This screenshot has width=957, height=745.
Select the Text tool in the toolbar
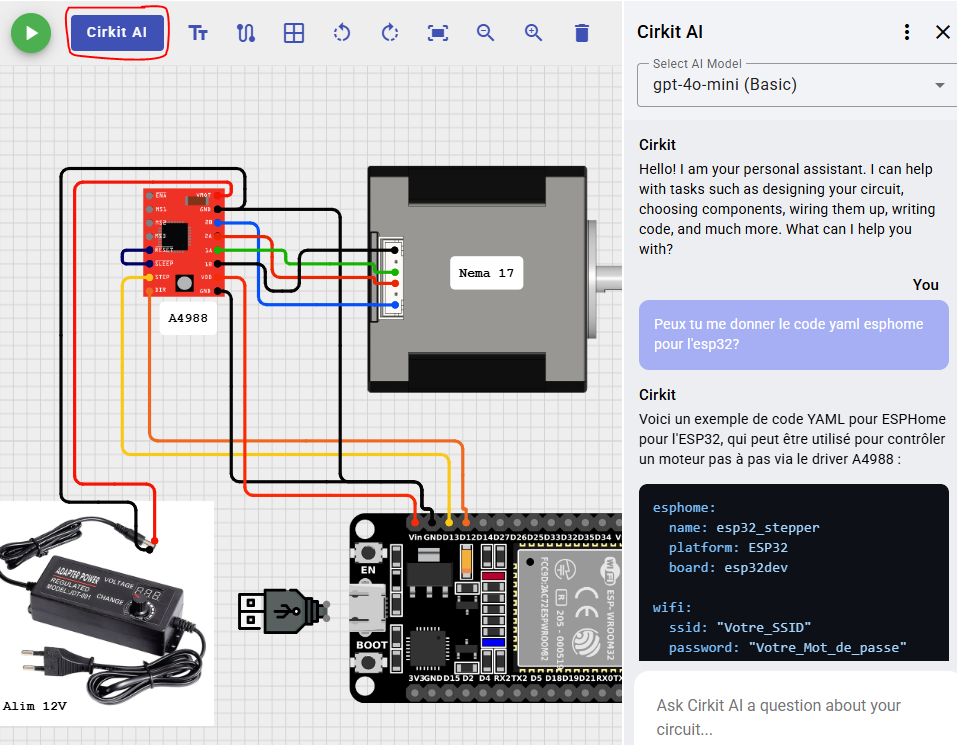click(198, 32)
